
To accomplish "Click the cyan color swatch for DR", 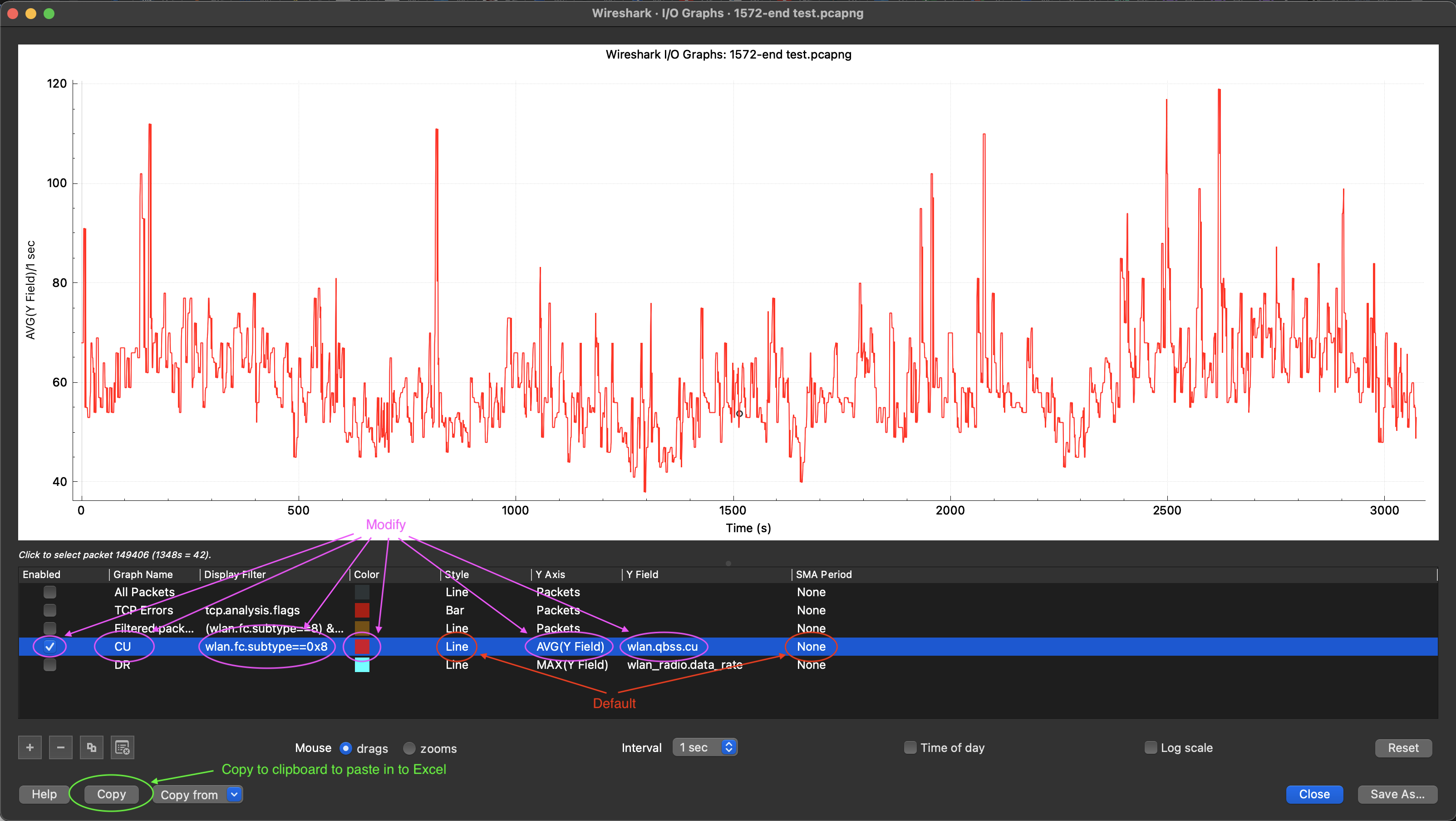I will pos(362,665).
